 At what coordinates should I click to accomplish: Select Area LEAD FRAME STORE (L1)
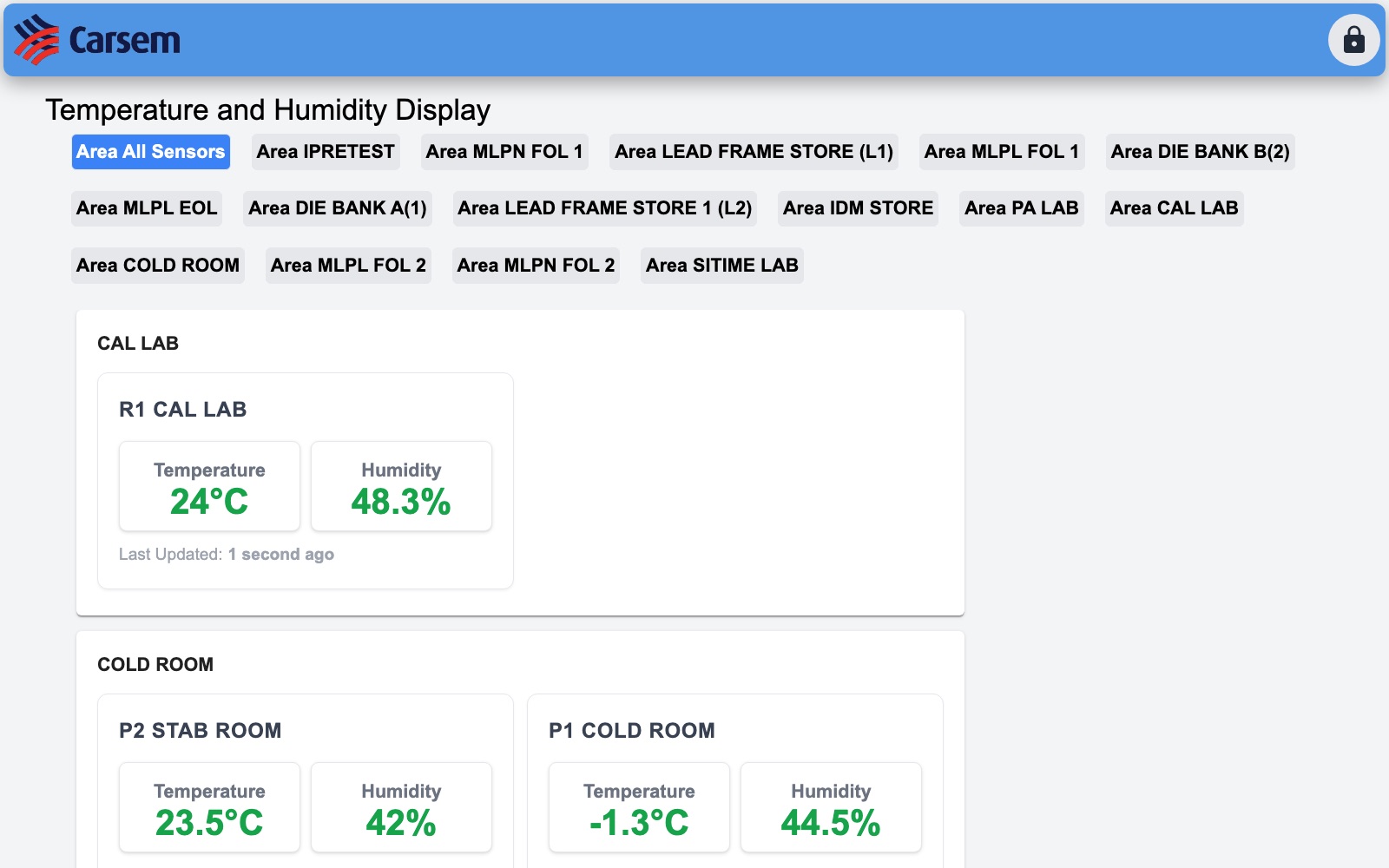pyautogui.click(x=754, y=152)
